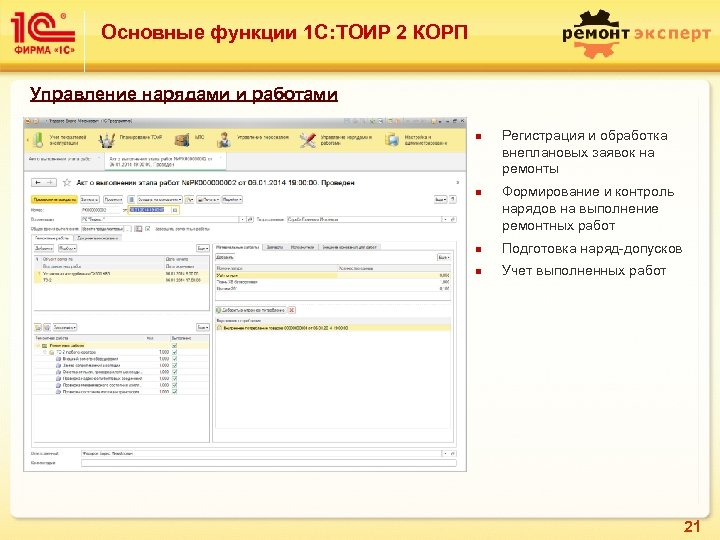Screen dimensions: 720x540
Task: Open the Создать на основании dropdown
Action: 160,200
